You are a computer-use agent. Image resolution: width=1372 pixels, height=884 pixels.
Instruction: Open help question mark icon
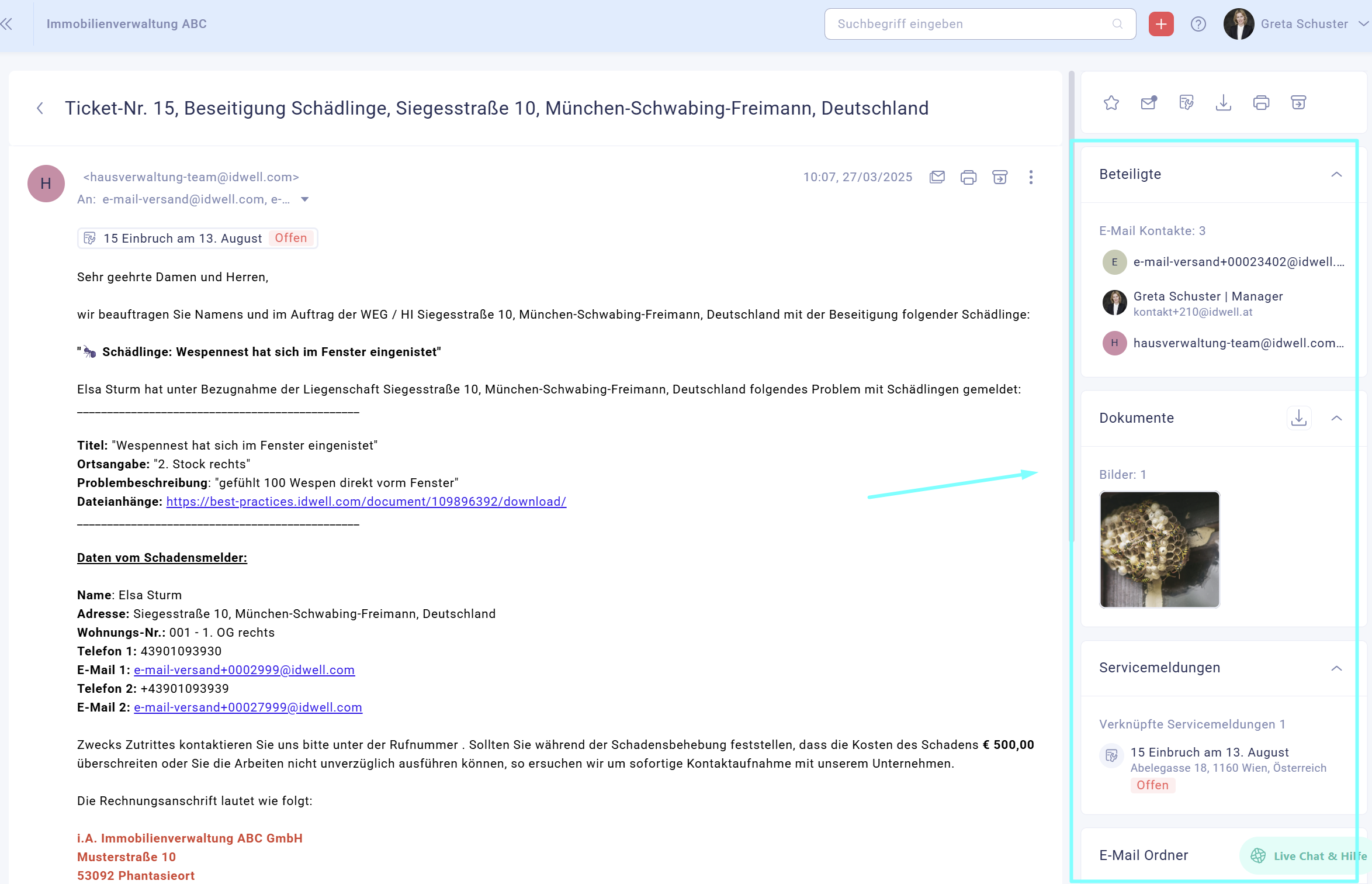tap(1198, 24)
